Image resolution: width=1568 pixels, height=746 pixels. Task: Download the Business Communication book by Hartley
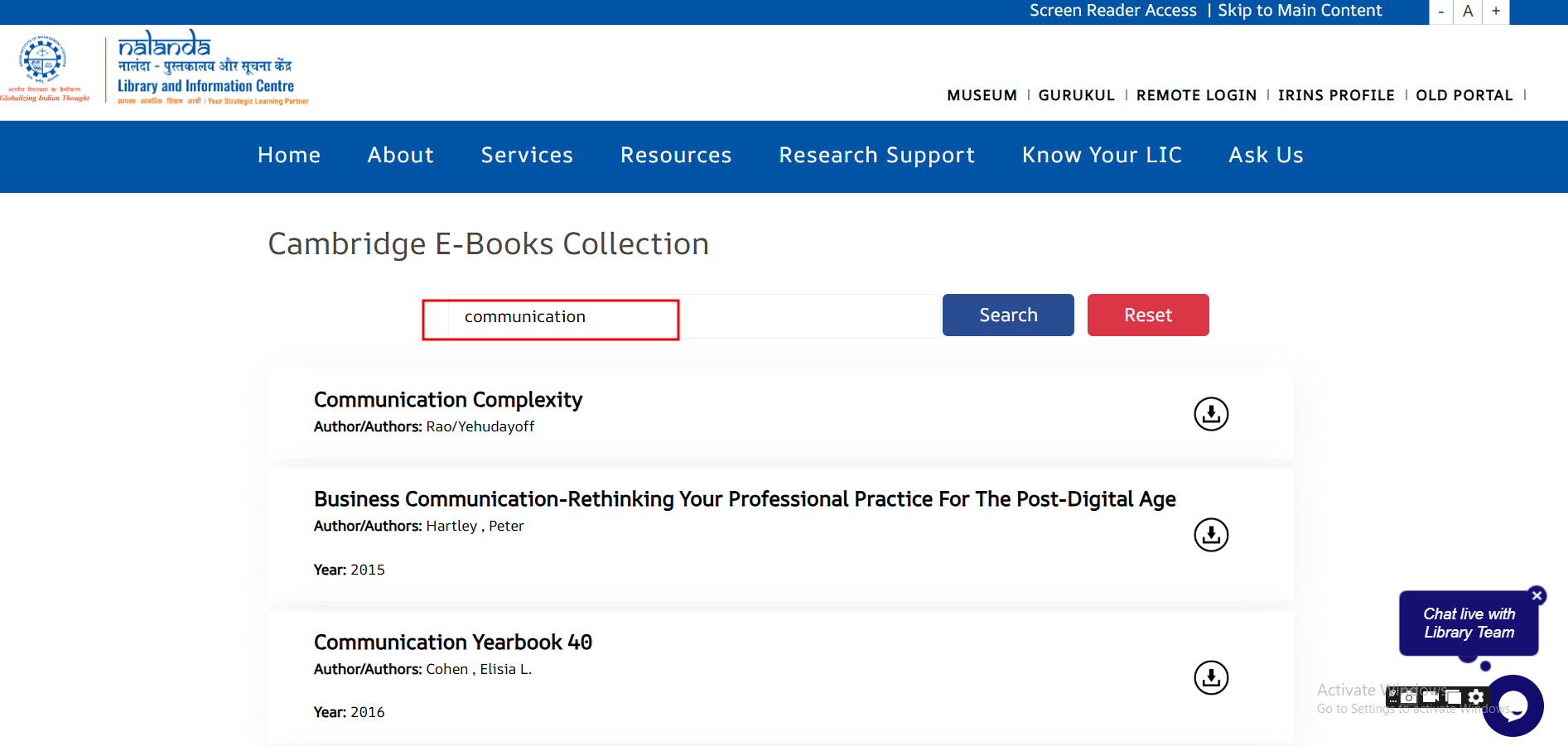[x=1210, y=535]
